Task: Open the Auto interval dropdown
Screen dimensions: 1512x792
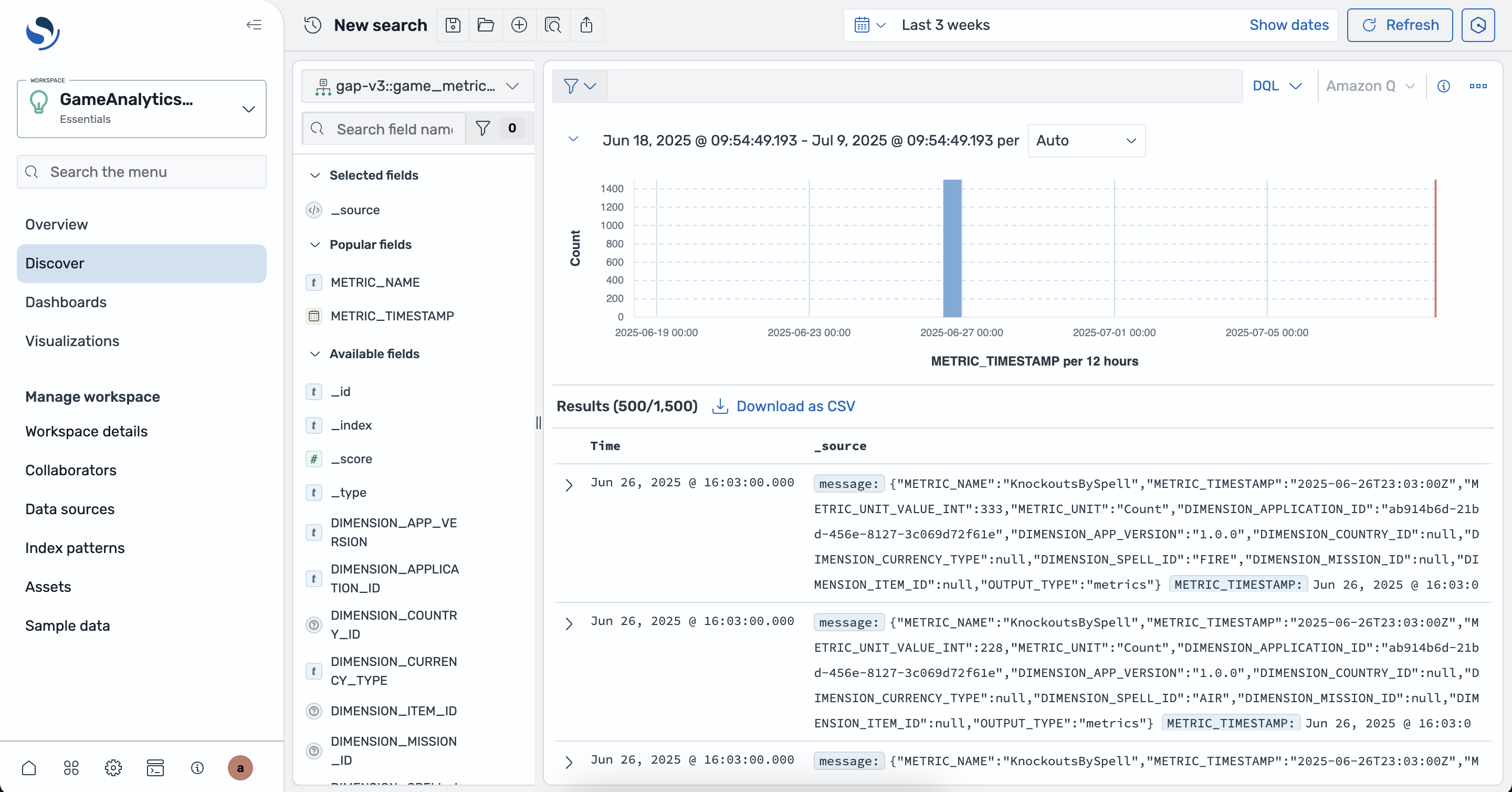Action: (x=1086, y=140)
